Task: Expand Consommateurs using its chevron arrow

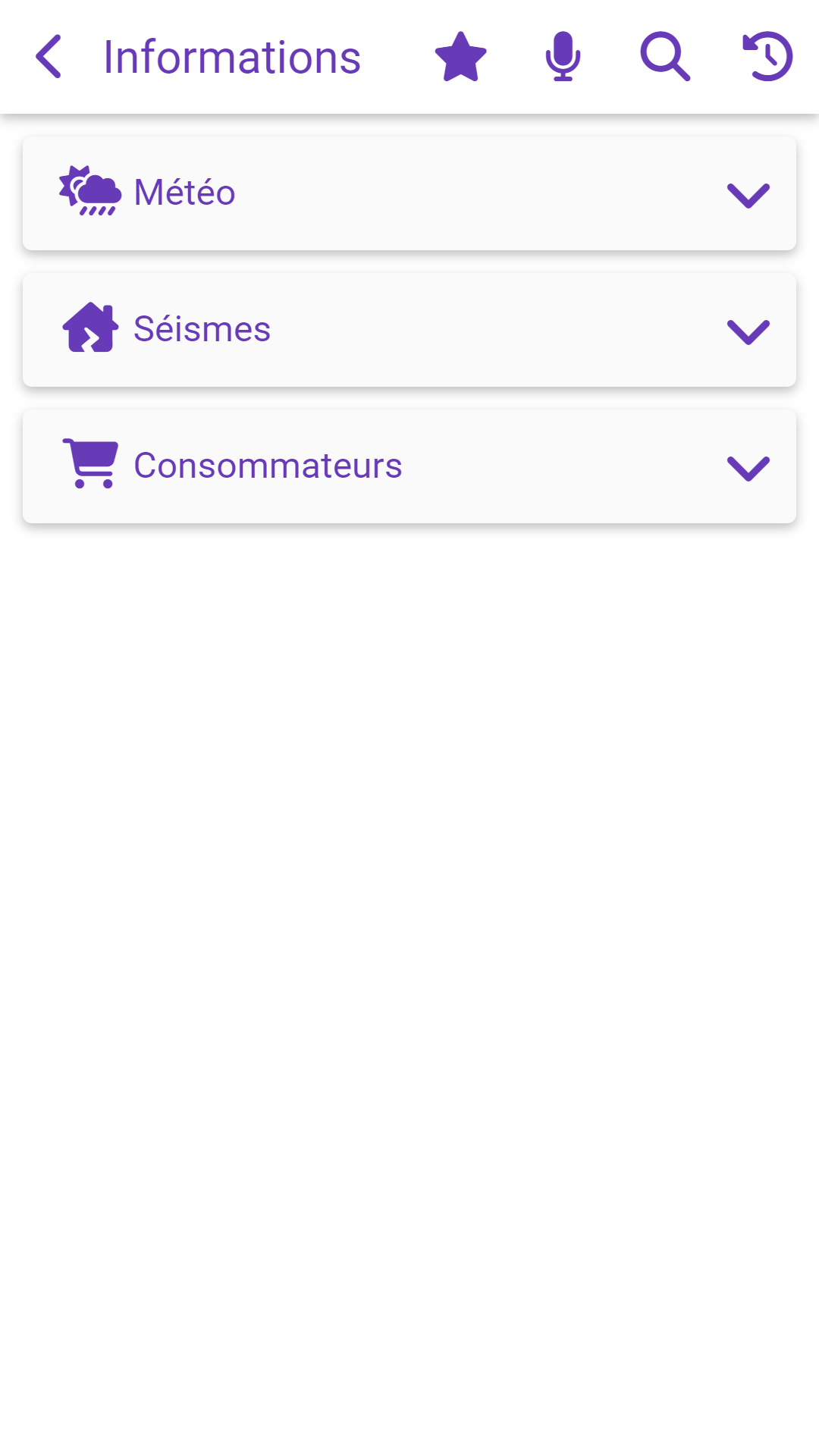Action: coord(748,468)
